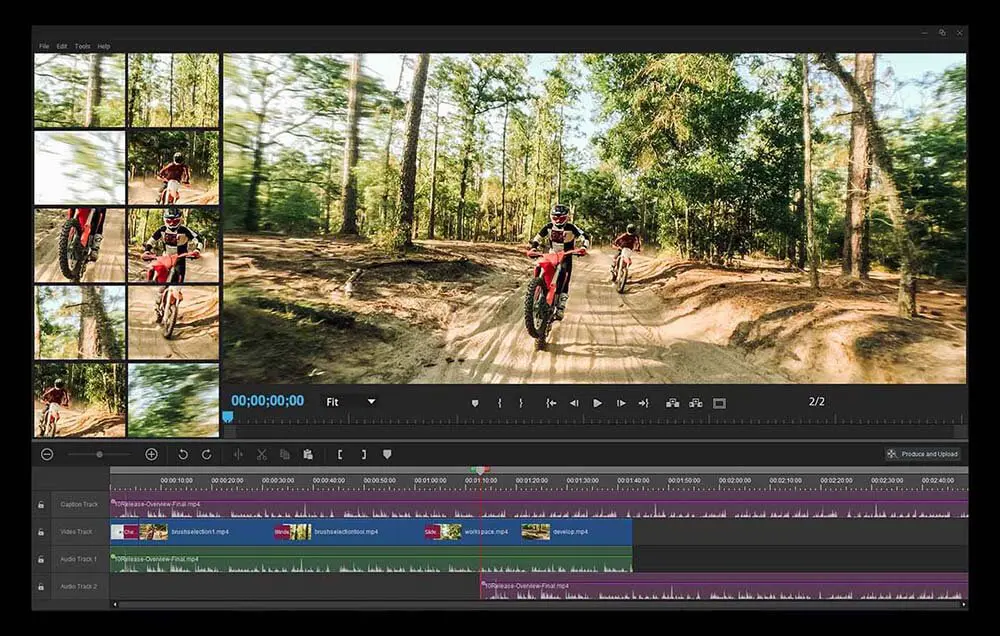Toggle lock on Audio Track 1

41,559
